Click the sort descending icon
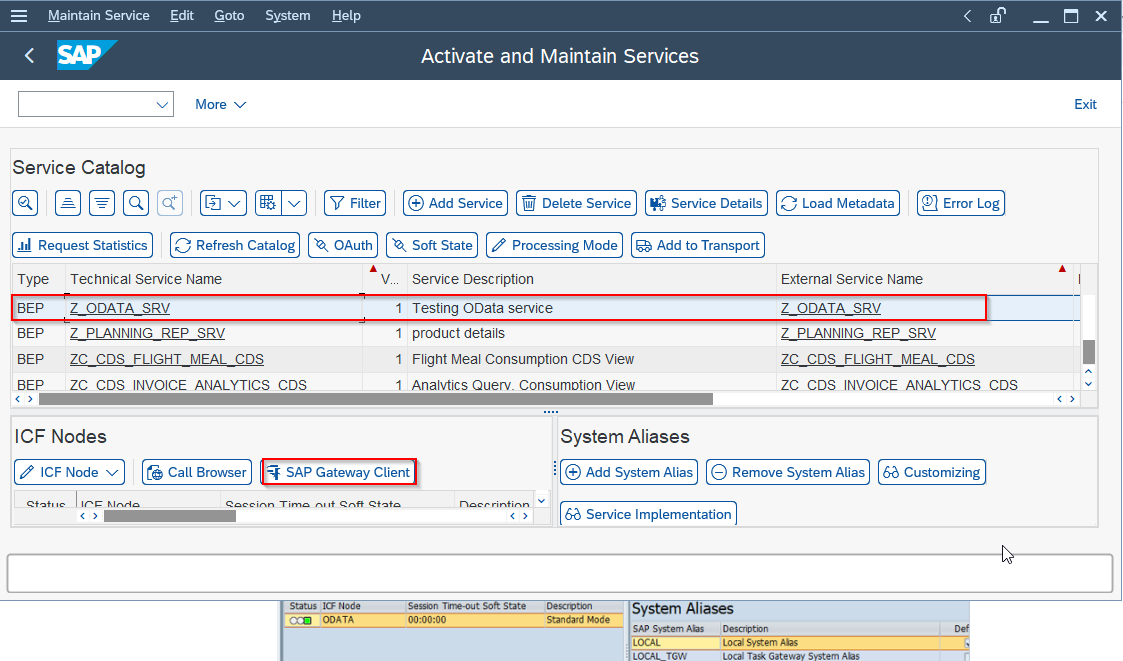 (x=102, y=203)
